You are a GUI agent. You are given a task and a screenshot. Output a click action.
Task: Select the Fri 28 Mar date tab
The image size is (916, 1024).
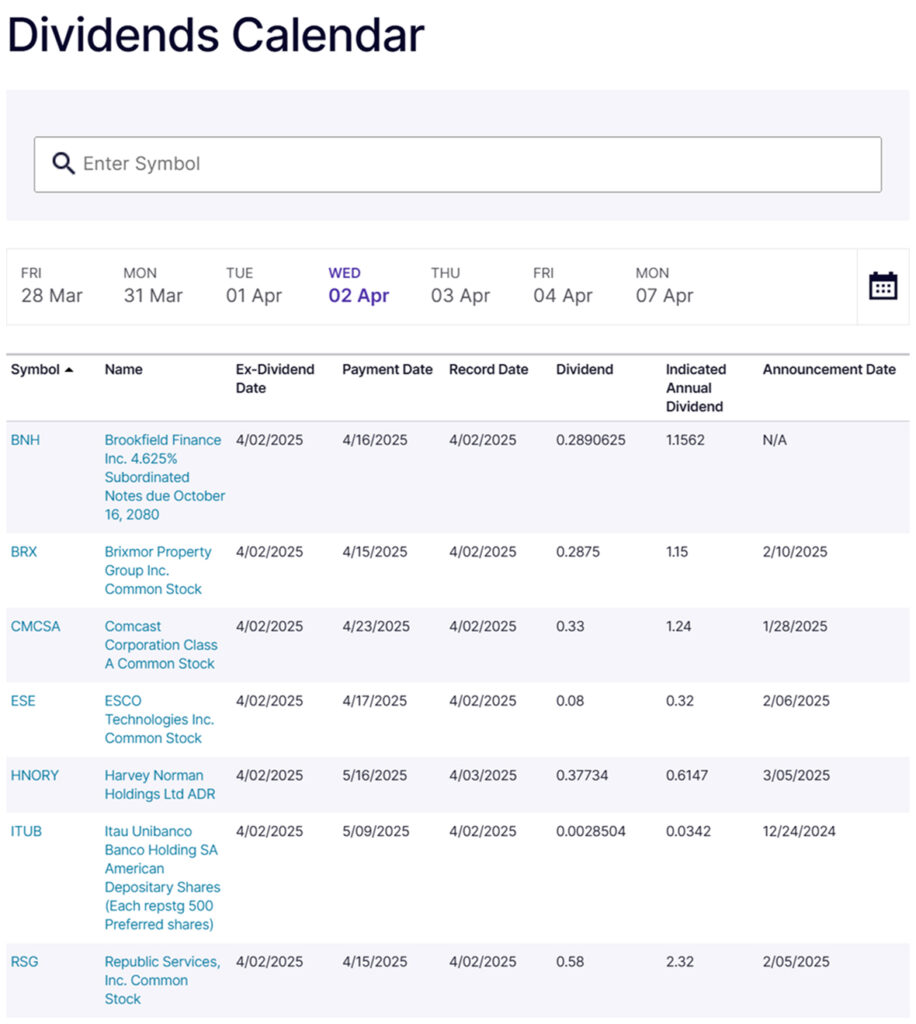pyautogui.click(x=52, y=286)
